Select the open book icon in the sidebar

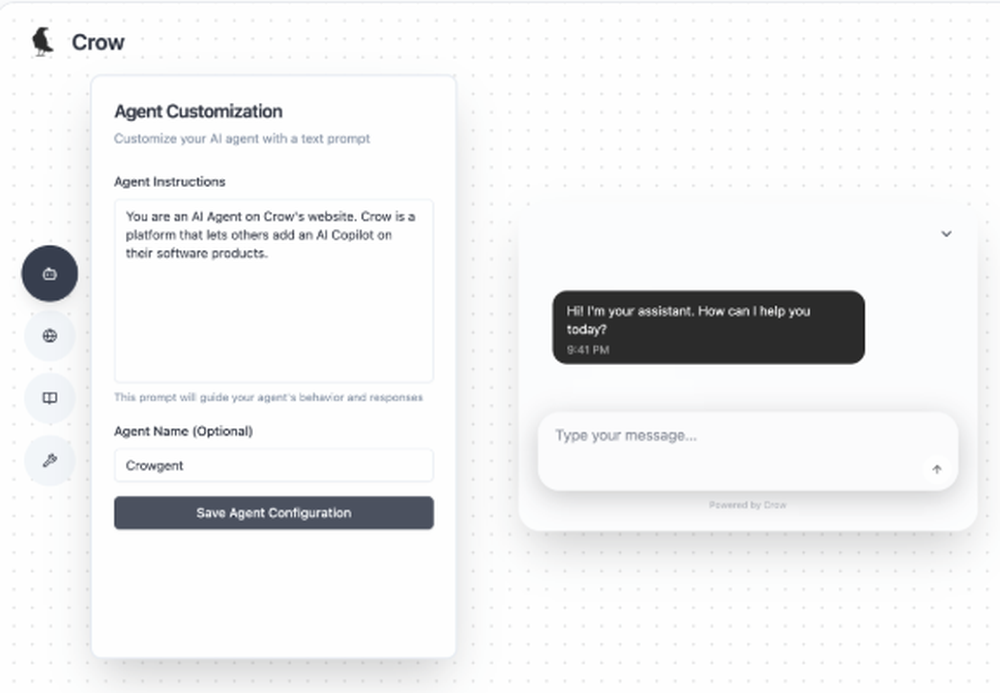[x=49, y=398]
